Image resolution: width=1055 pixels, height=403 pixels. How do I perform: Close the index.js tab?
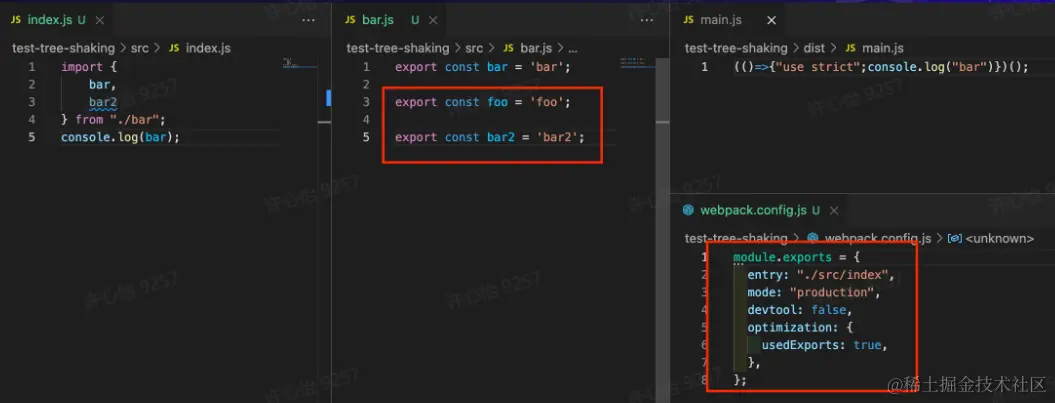coord(100,21)
